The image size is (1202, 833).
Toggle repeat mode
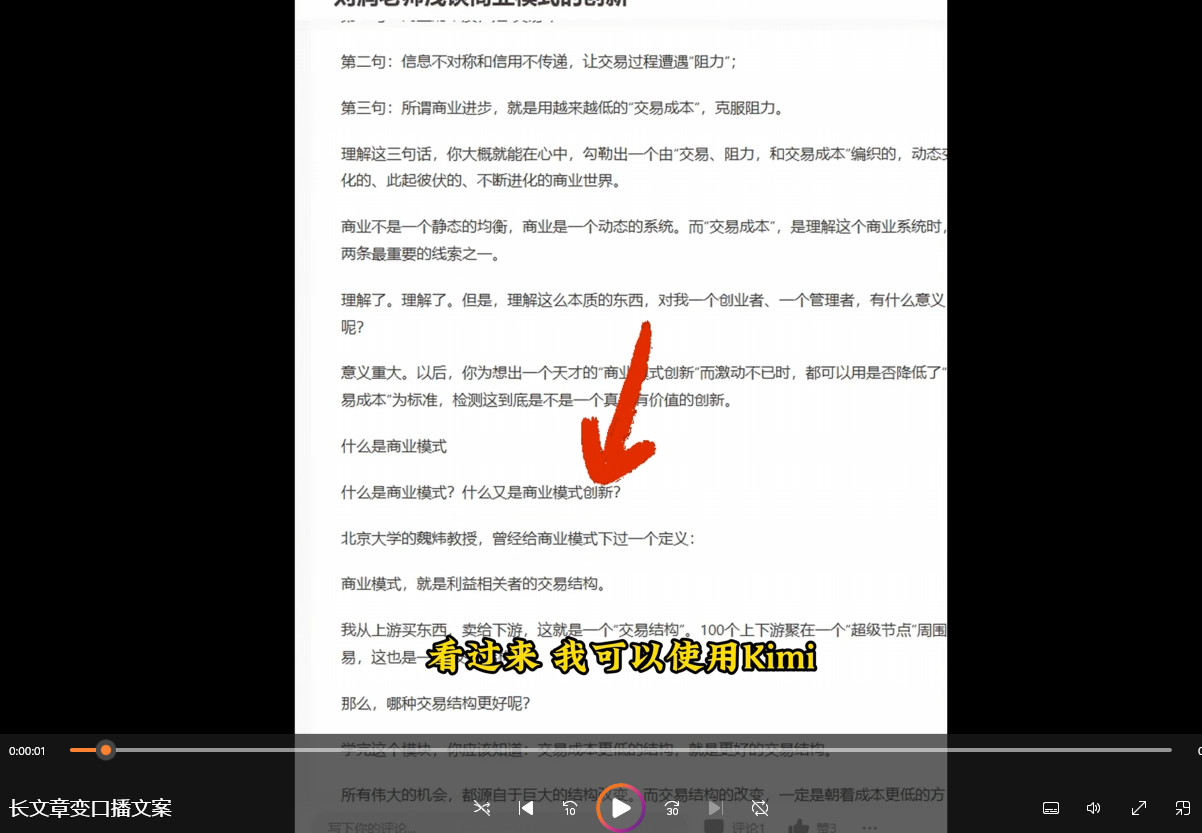tap(760, 808)
